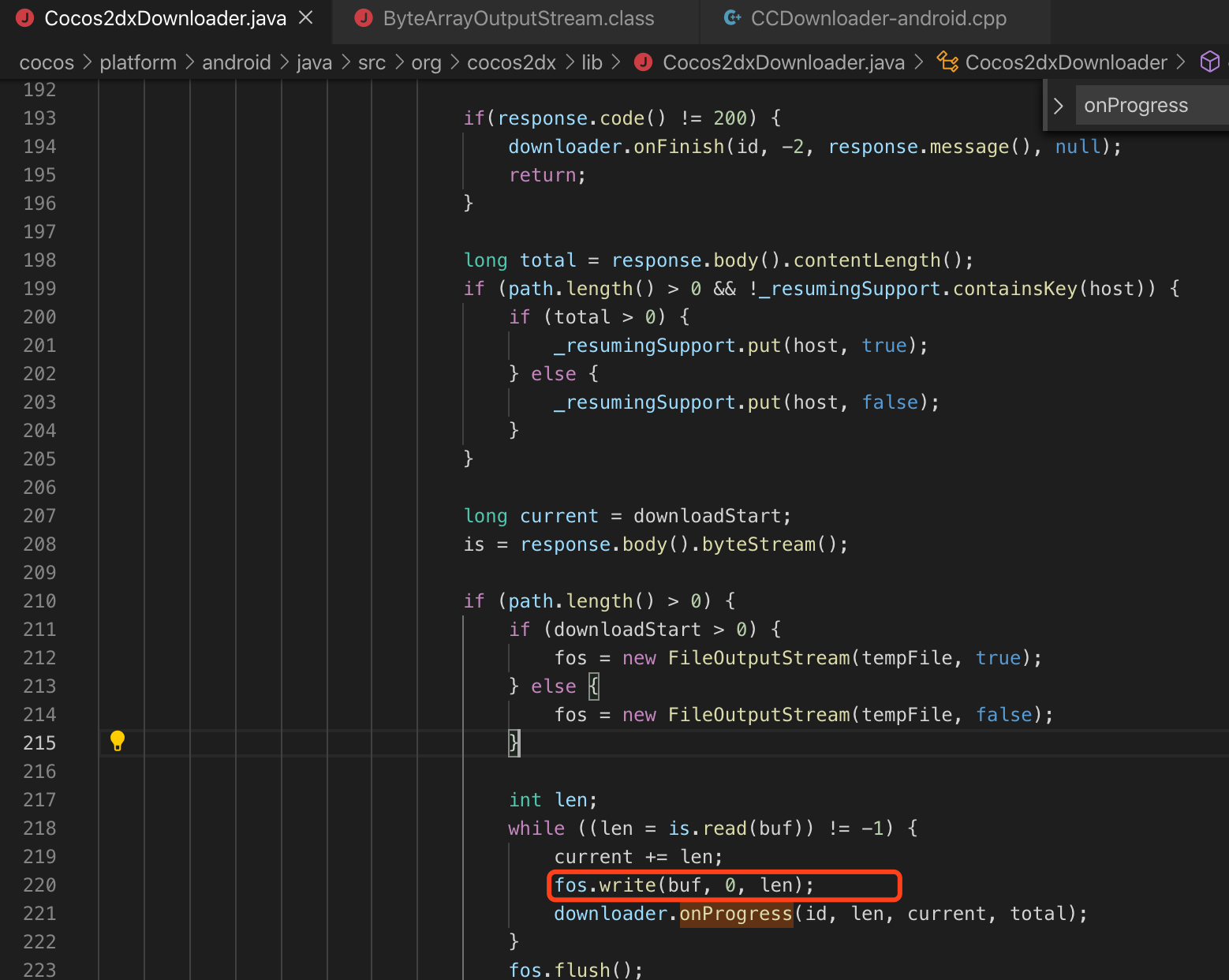Viewport: 1229px width, 980px height.
Task: Click FileOutputStream(tempFile, true) line
Action: pos(798,658)
